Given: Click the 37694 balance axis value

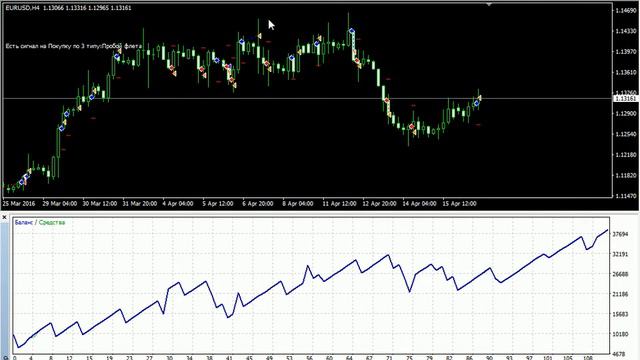Looking at the screenshot, I should pos(620,234).
